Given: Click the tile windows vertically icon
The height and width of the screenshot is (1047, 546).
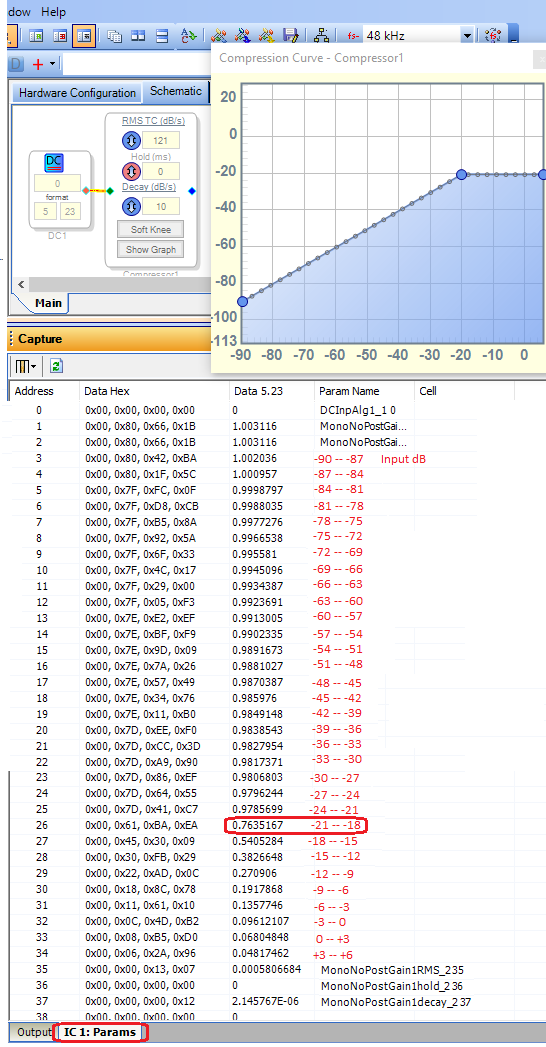Looking at the screenshot, I should point(138,36).
